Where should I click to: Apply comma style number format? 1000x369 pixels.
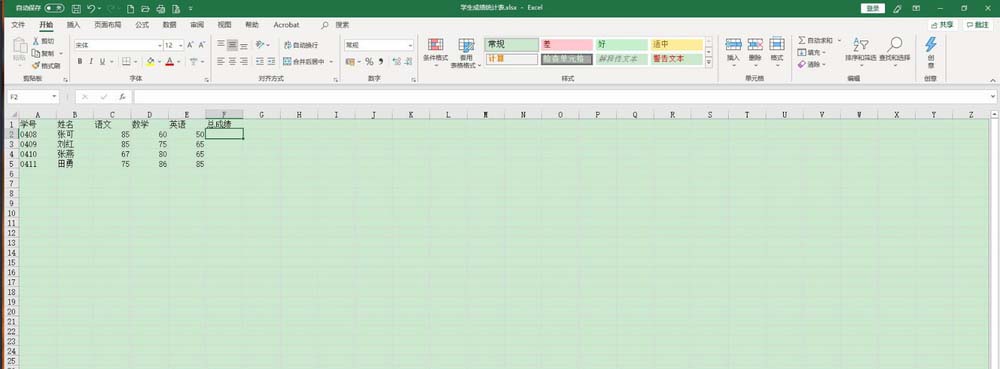coord(381,62)
